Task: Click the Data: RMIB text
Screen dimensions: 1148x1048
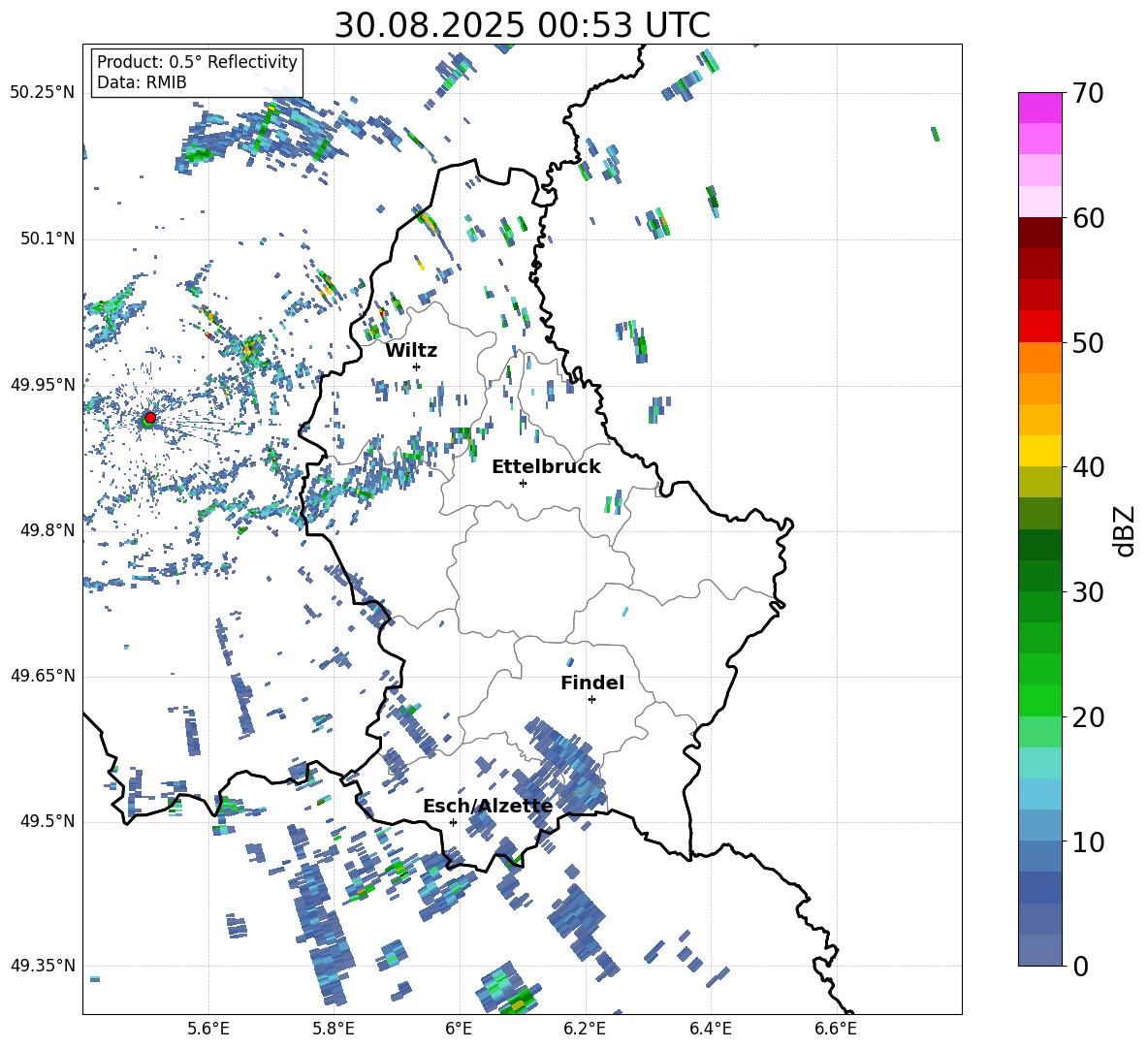Action: coord(142,82)
